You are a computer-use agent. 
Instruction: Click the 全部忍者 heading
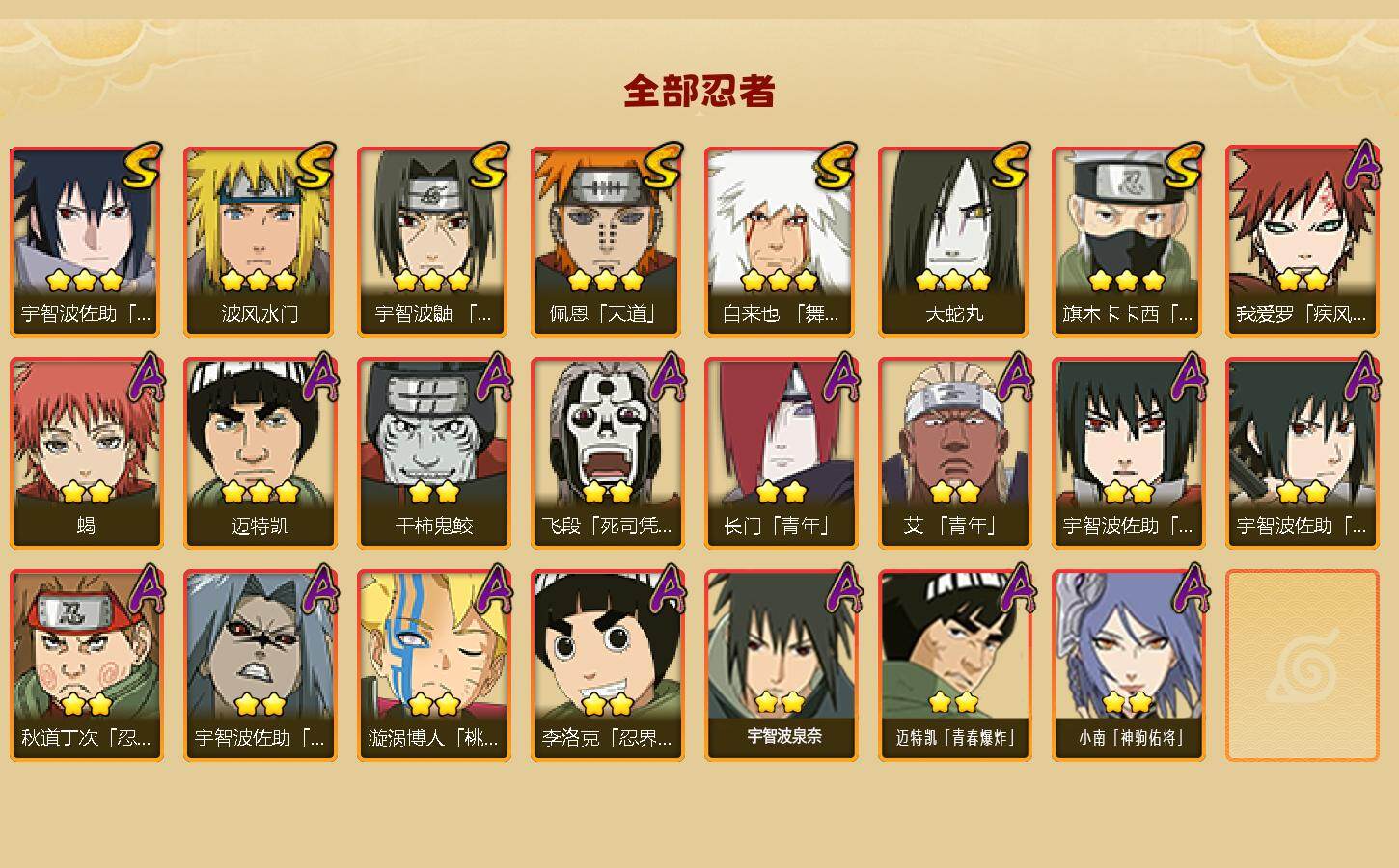pyautogui.click(x=699, y=92)
